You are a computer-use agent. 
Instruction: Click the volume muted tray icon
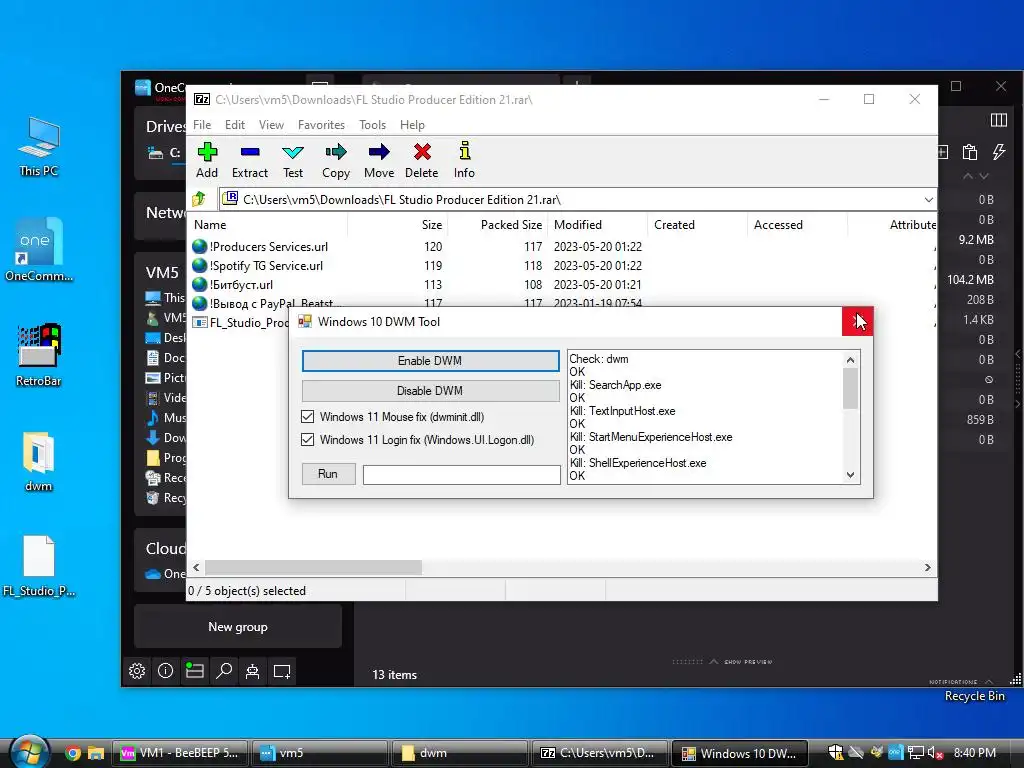tap(935, 753)
